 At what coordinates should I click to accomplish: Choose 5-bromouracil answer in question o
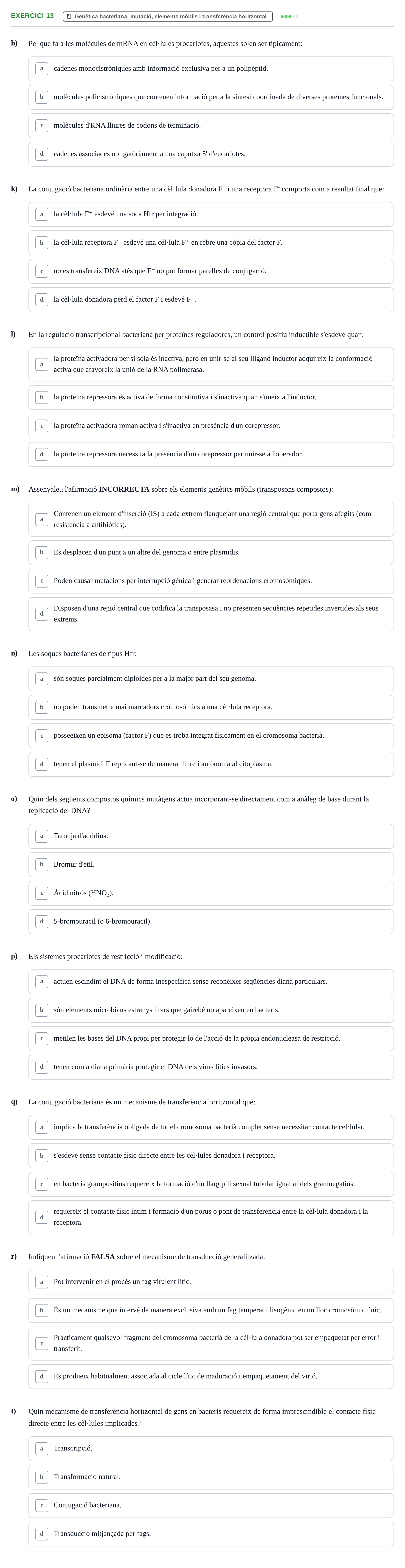coord(211,921)
